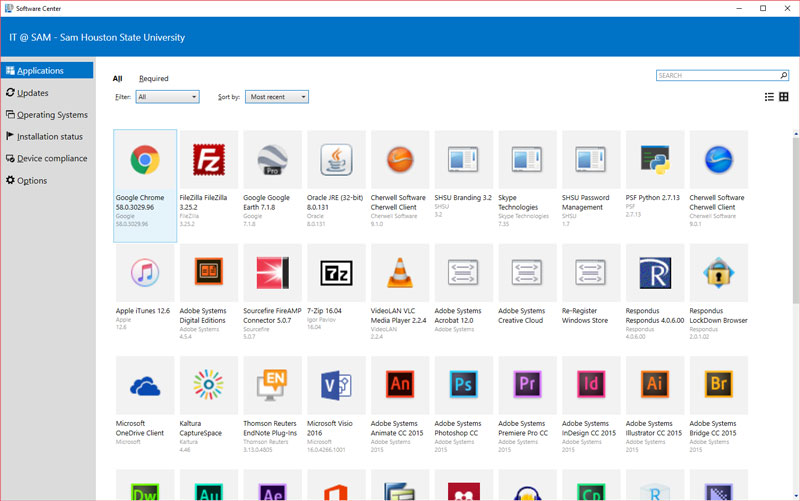Open the Sort by Most recent dropdown
Image resolution: width=800 pixels, height=501 pixels.
276,97
